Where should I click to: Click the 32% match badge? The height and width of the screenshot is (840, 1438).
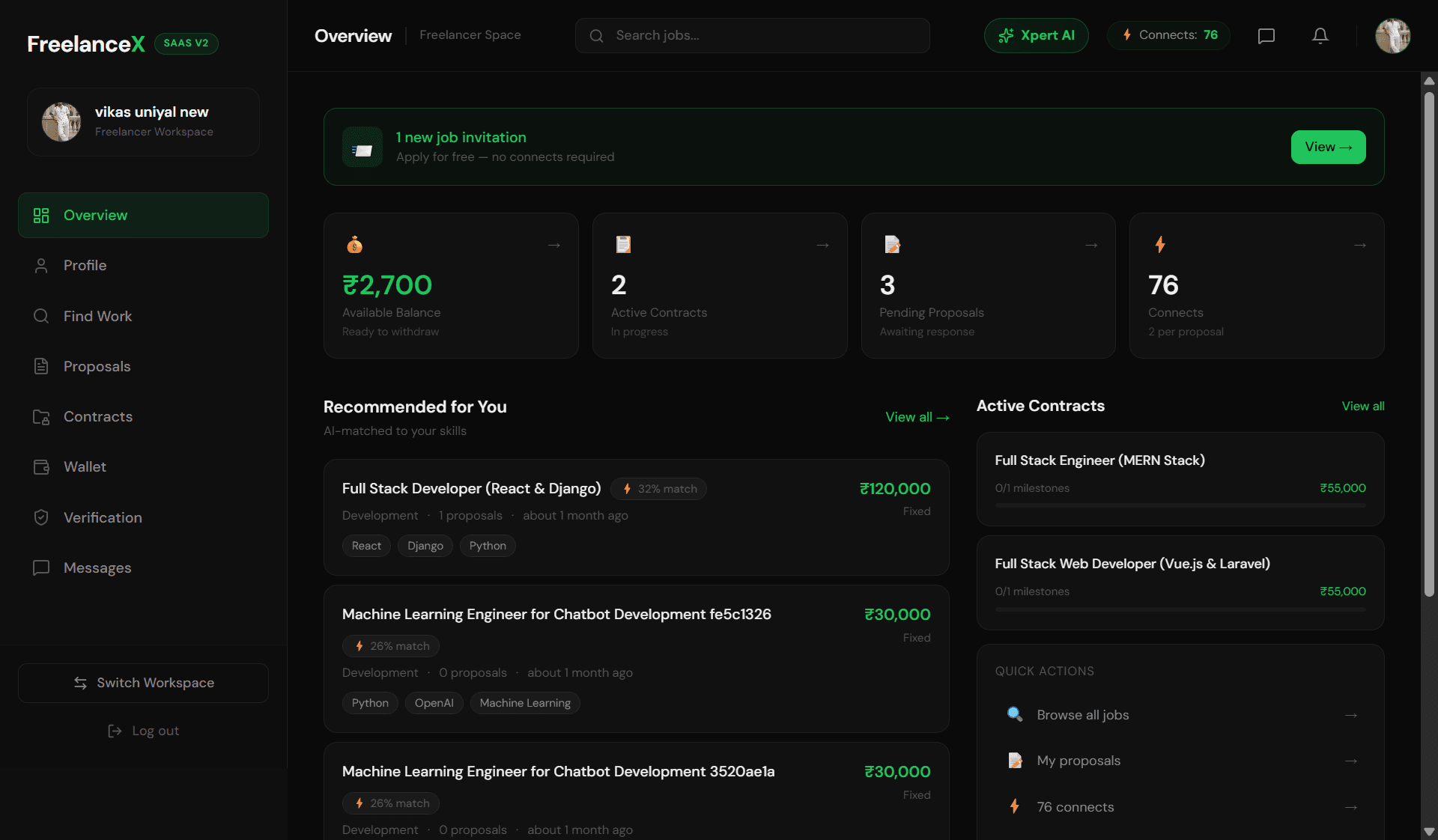659,489
